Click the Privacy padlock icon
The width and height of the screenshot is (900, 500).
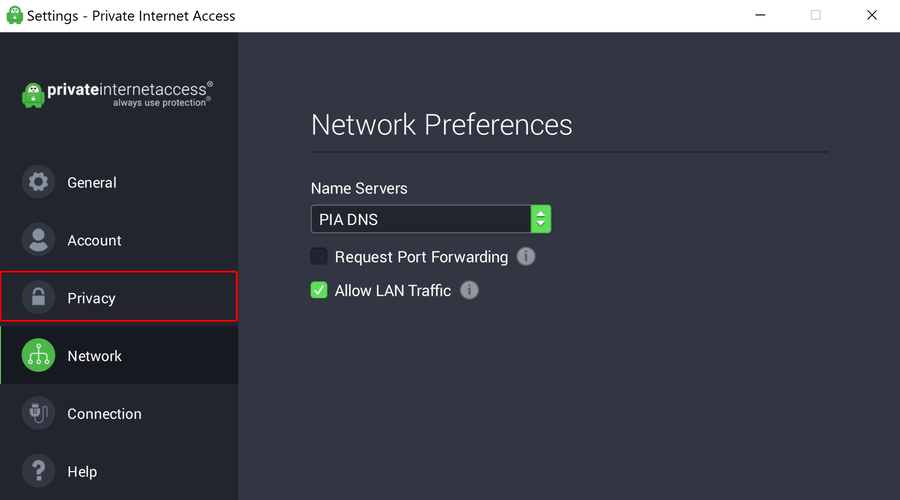[x=38, y=298]
